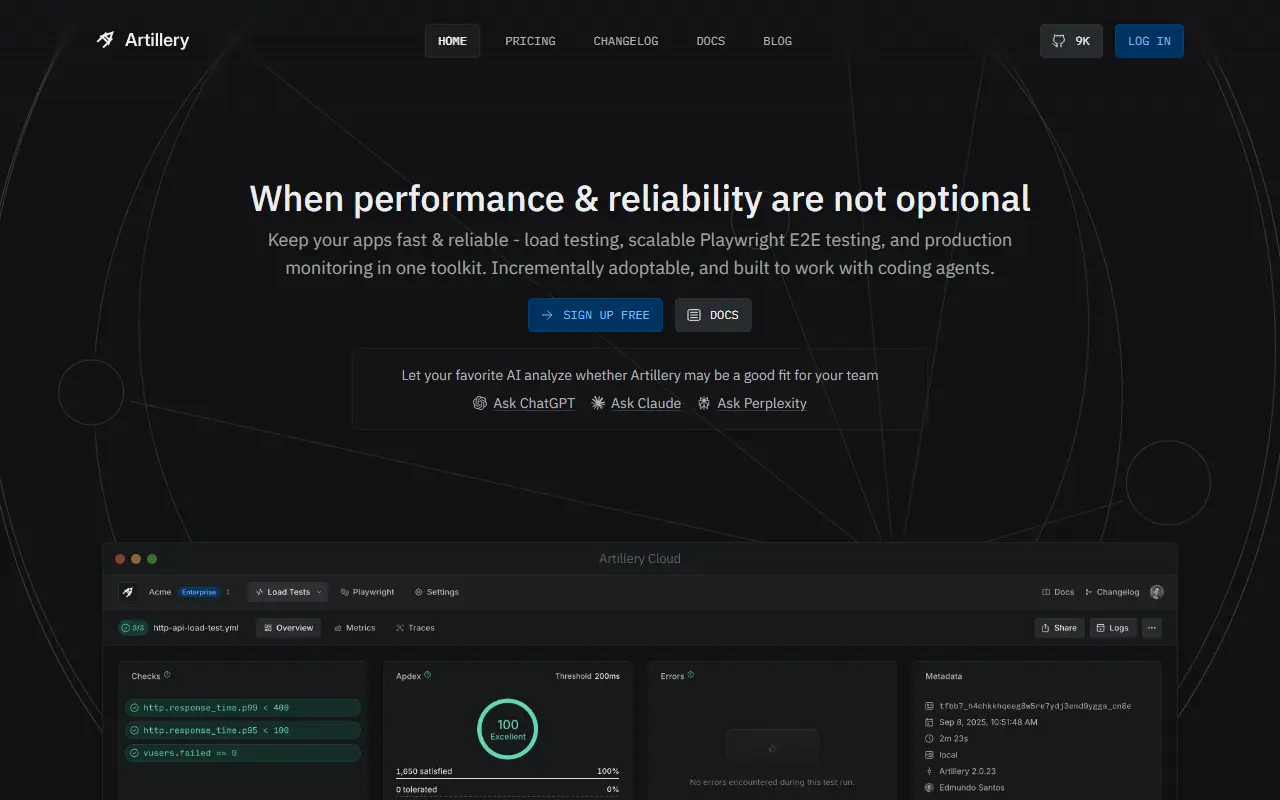Click the DOCS button beside Sign Up Free
Screen dimensions: 1280x800
pos(713,315)
